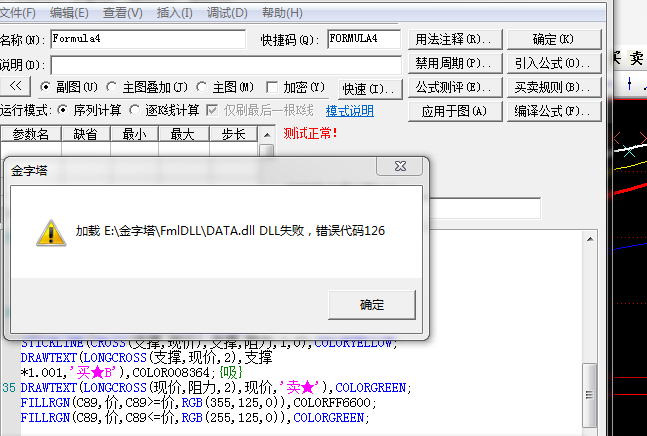Screen dimensions: 647x436
Task: Collapse panel with the << button
Action: (x=15, y=86)
